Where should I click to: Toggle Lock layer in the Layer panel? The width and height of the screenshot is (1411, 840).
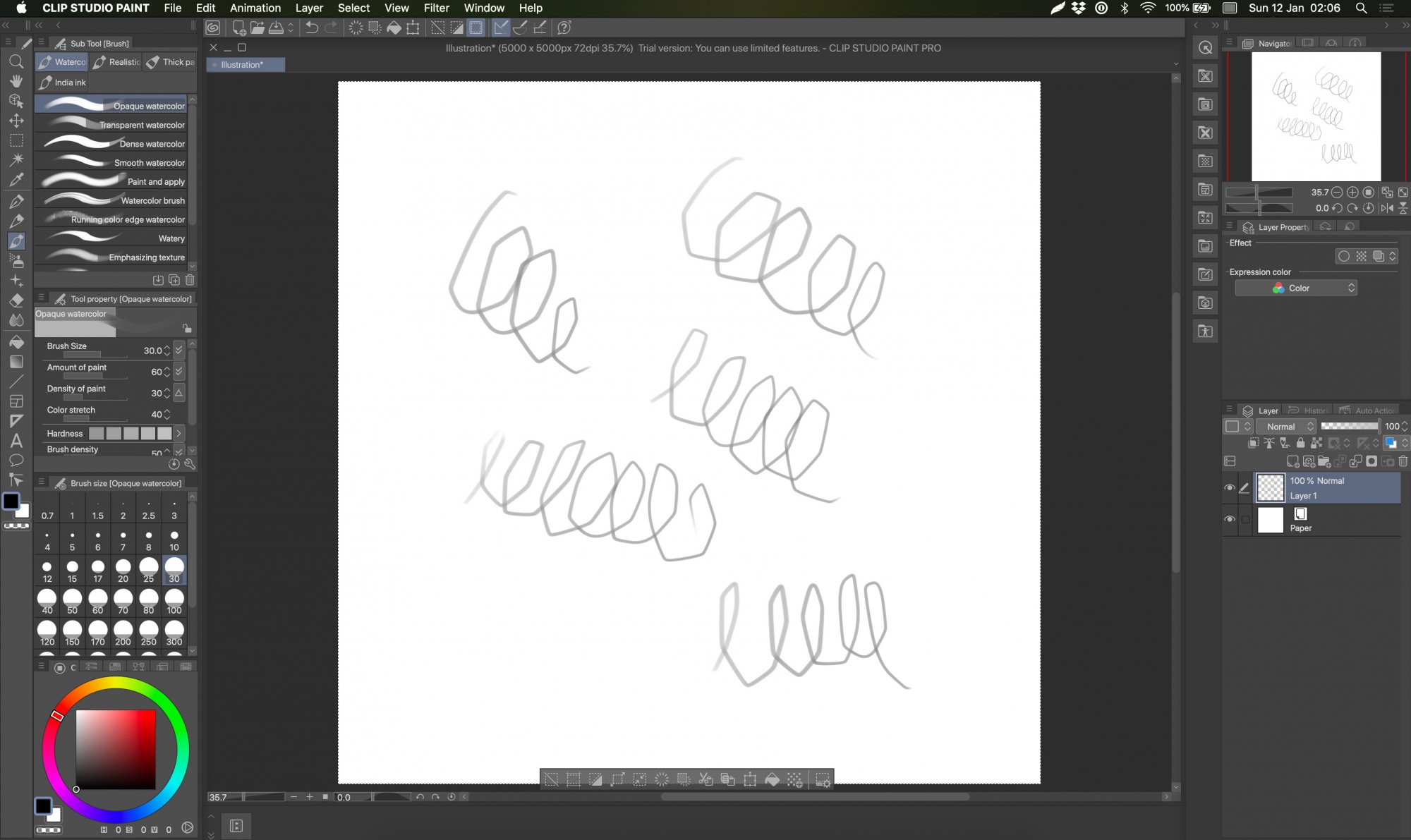coord(1301,444)
